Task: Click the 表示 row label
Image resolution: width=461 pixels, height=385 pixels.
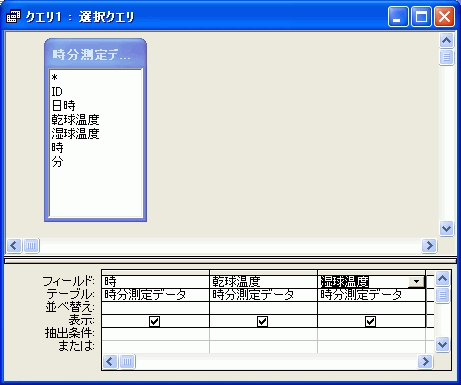Action: coord(81,320)
